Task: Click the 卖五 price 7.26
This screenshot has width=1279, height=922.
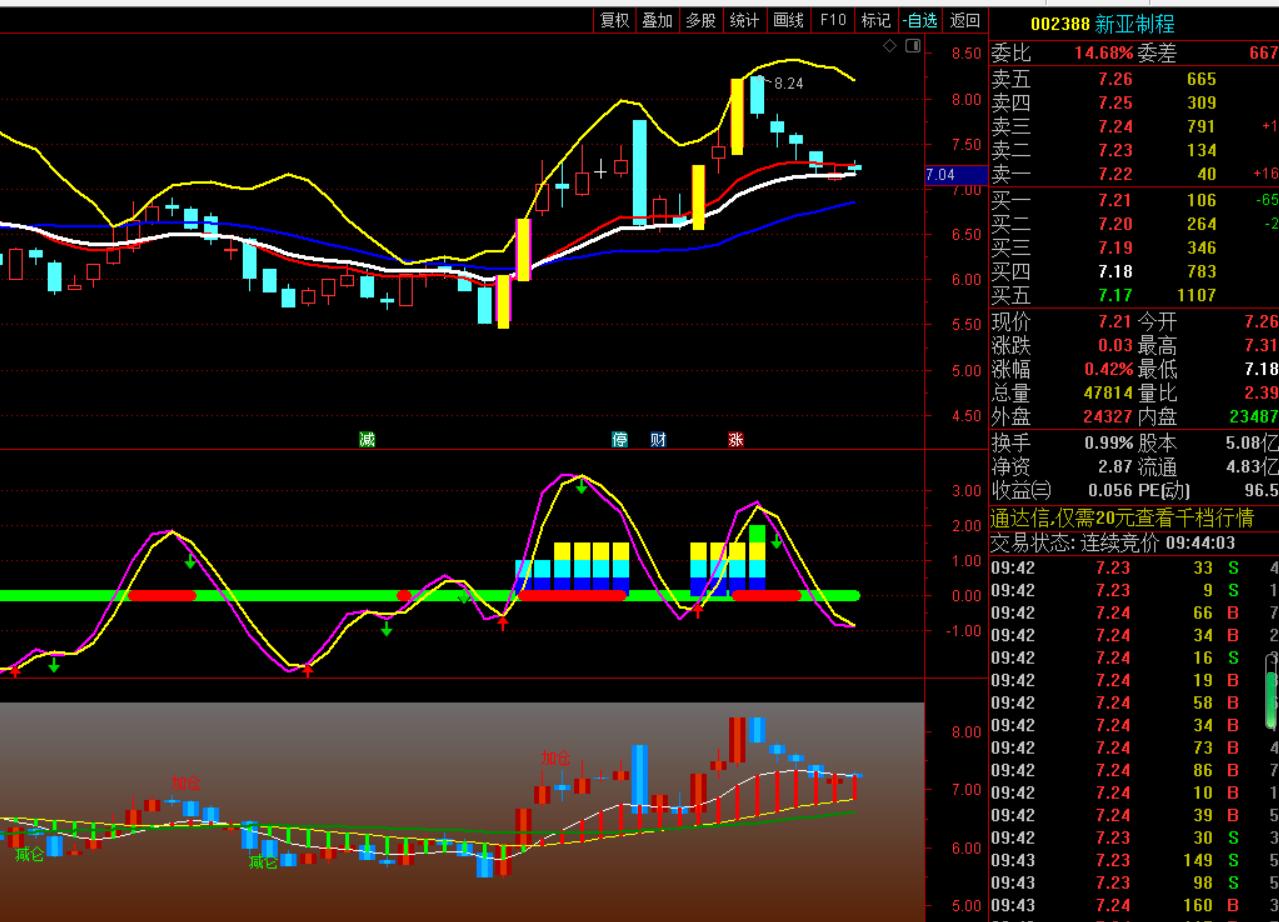Action: 1115,79
